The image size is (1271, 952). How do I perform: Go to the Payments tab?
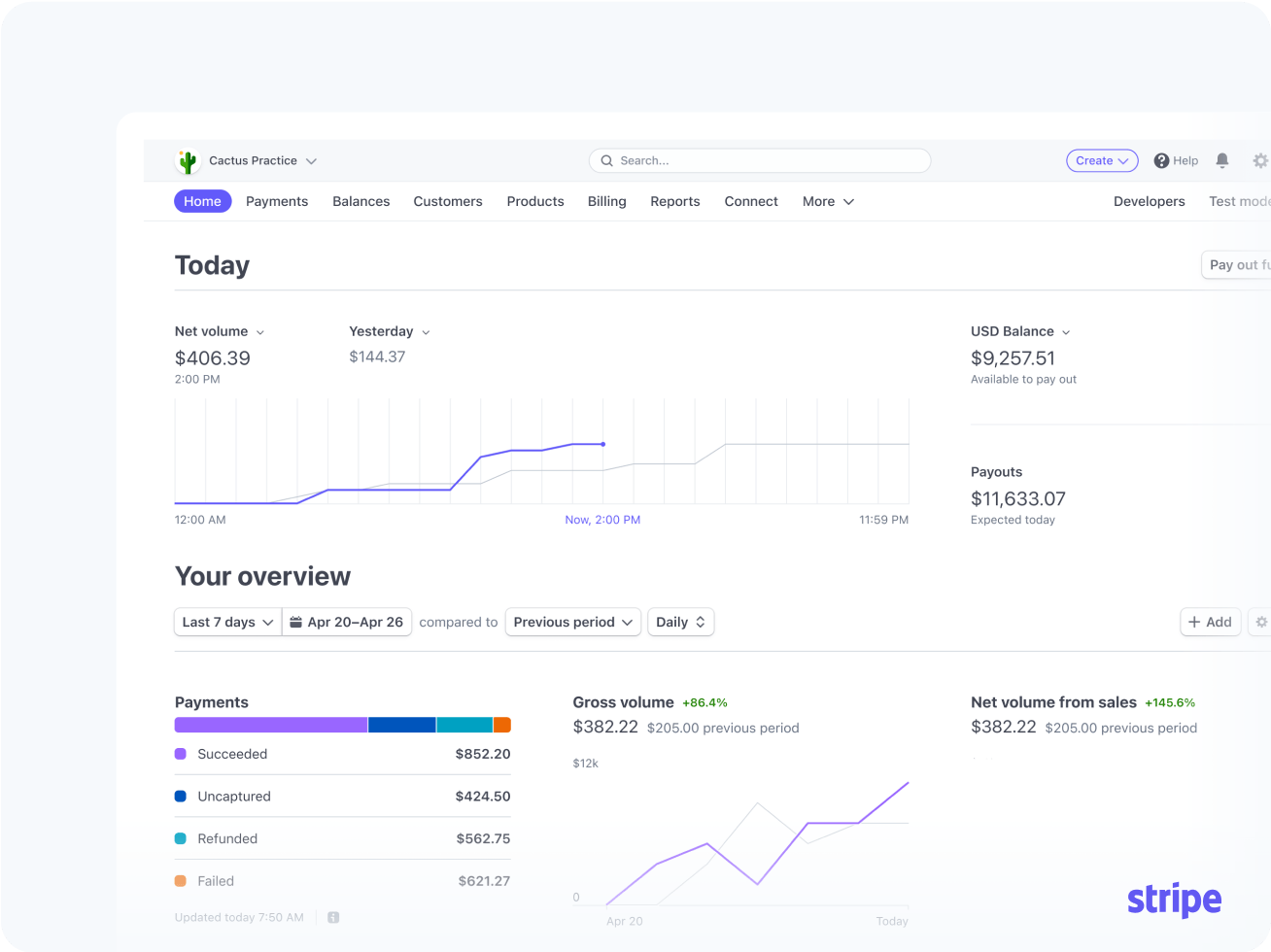(277, 201)
